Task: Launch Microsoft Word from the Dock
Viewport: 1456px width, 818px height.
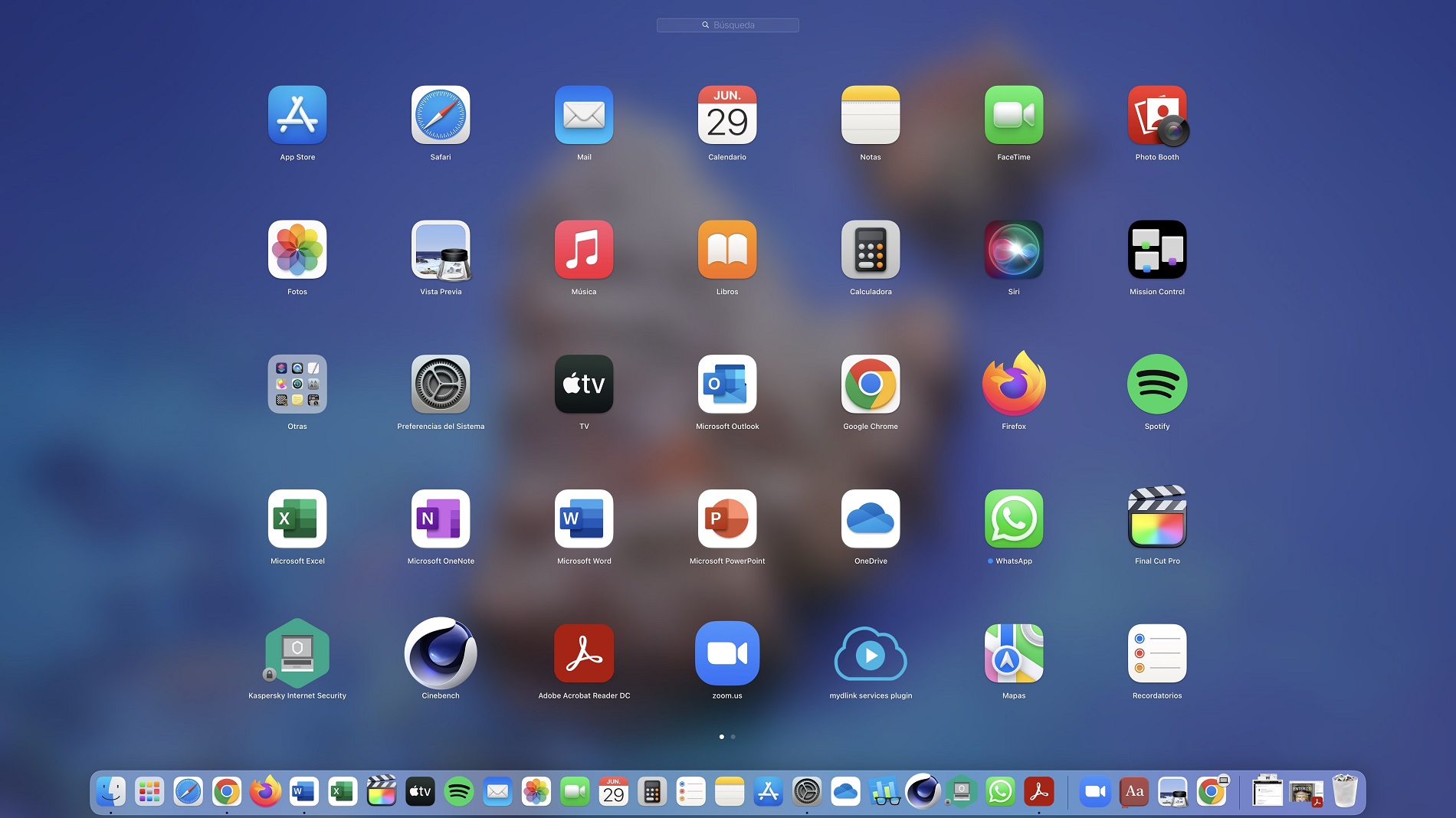Action: pyautogui.click(x=304, y=792)
